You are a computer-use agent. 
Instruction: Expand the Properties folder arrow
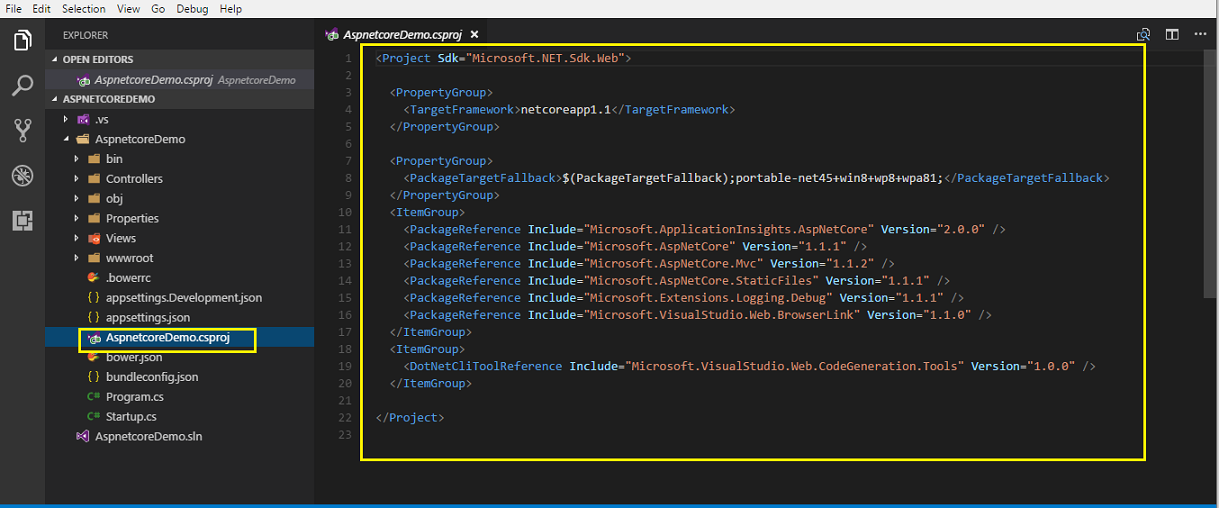[x=77, y=218]
